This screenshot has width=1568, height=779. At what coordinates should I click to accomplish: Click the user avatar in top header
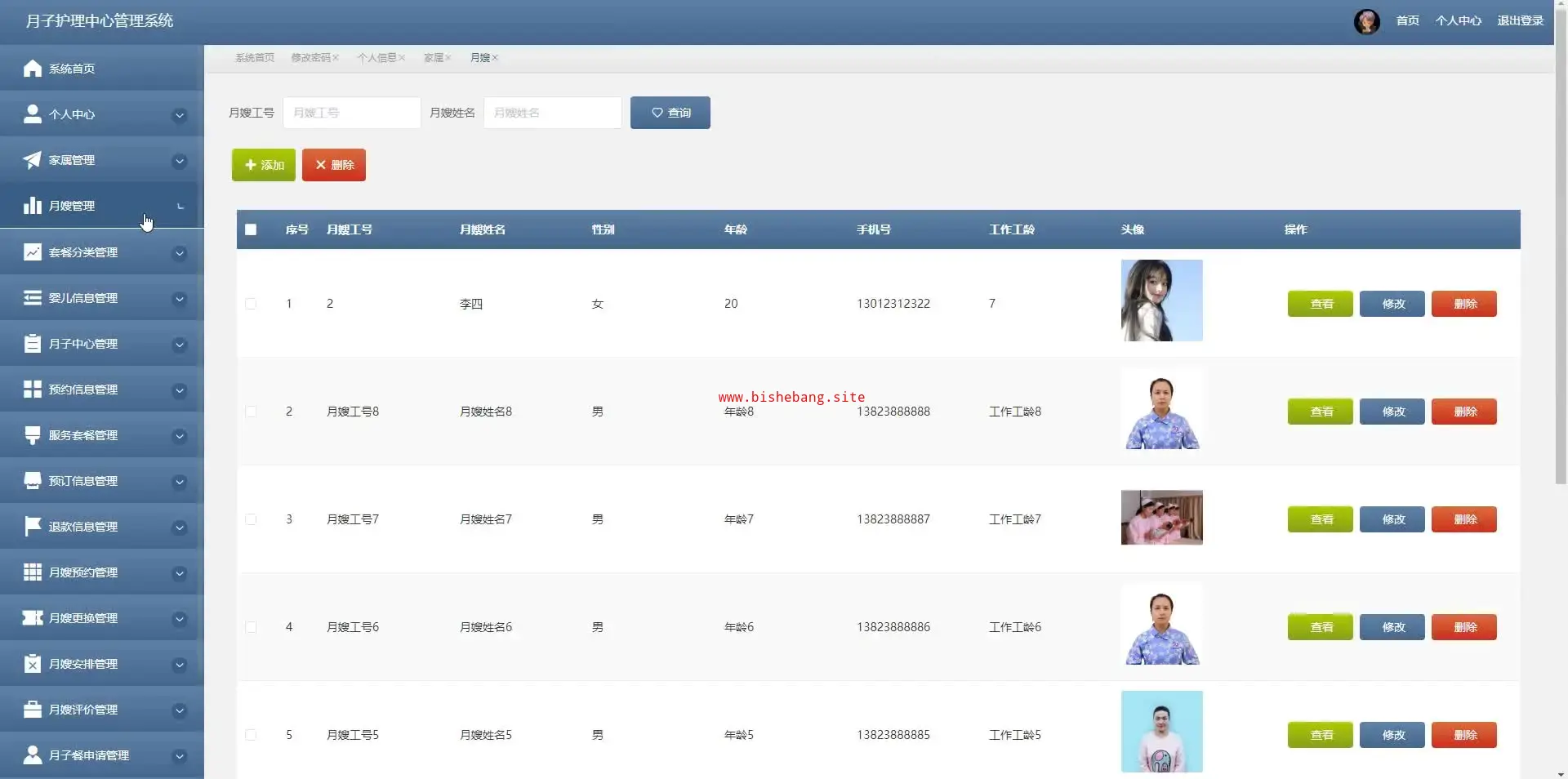click(1366, 21)
